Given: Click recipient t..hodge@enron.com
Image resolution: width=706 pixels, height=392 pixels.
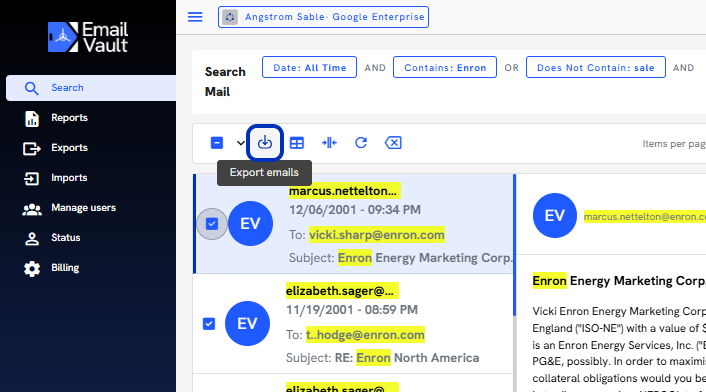Looking at the screenshot, I should tap(365, 335).
